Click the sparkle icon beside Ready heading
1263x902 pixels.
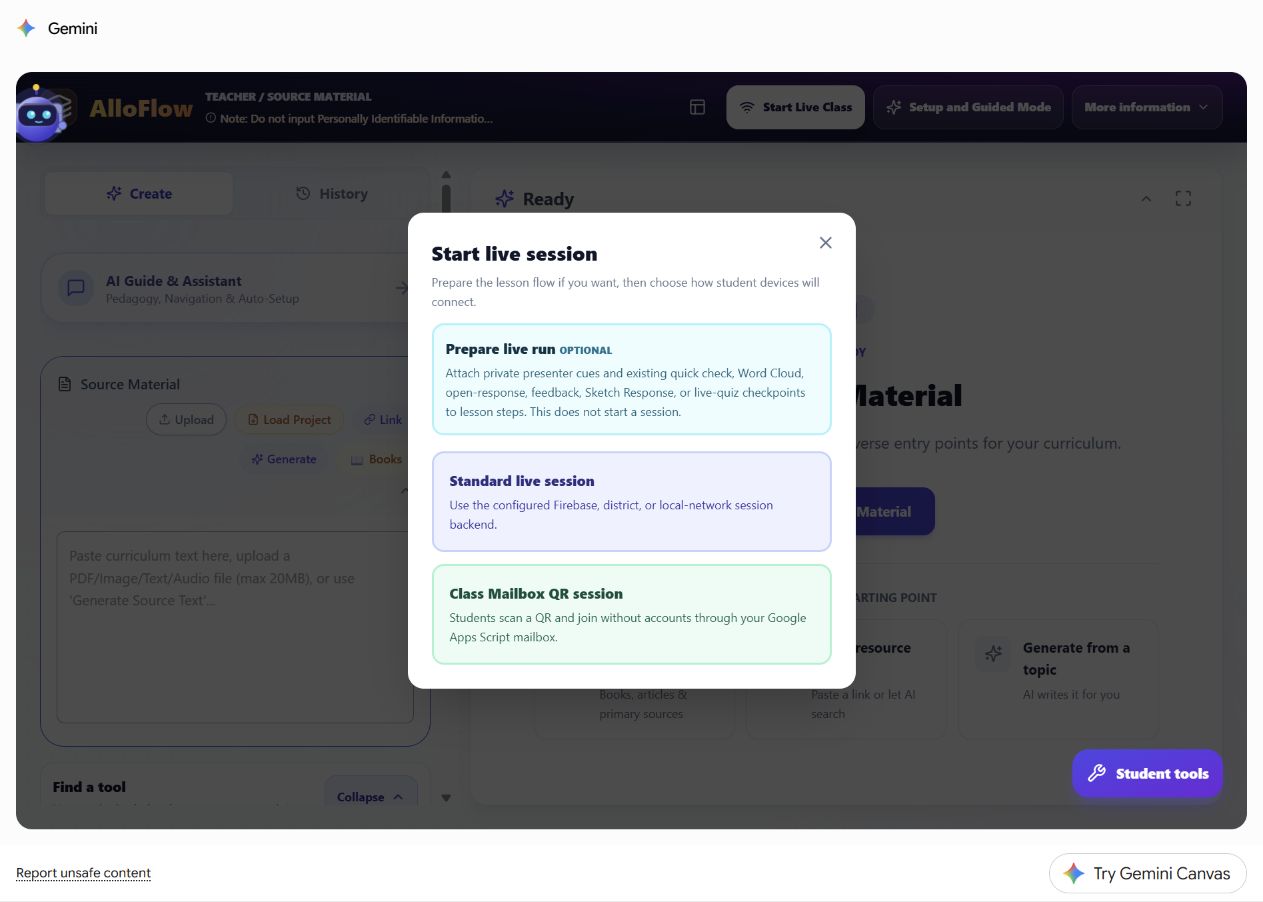pyautogui.click(x=505, y=199)
